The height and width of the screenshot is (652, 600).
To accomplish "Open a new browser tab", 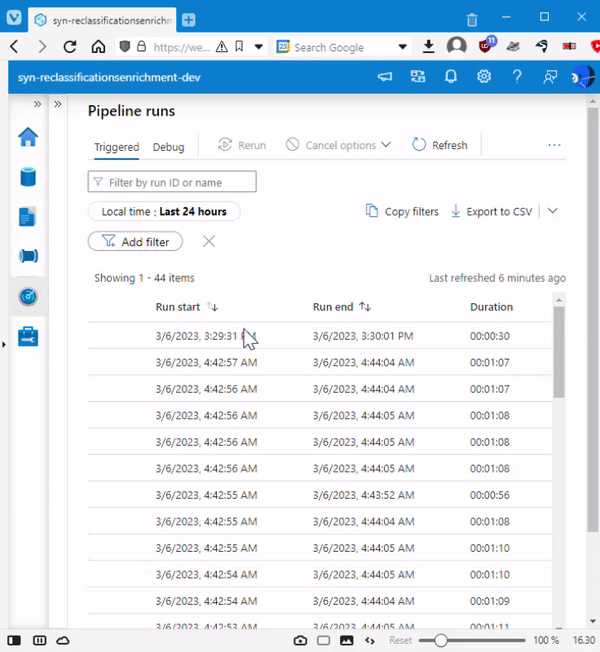I will pos(189,20).
